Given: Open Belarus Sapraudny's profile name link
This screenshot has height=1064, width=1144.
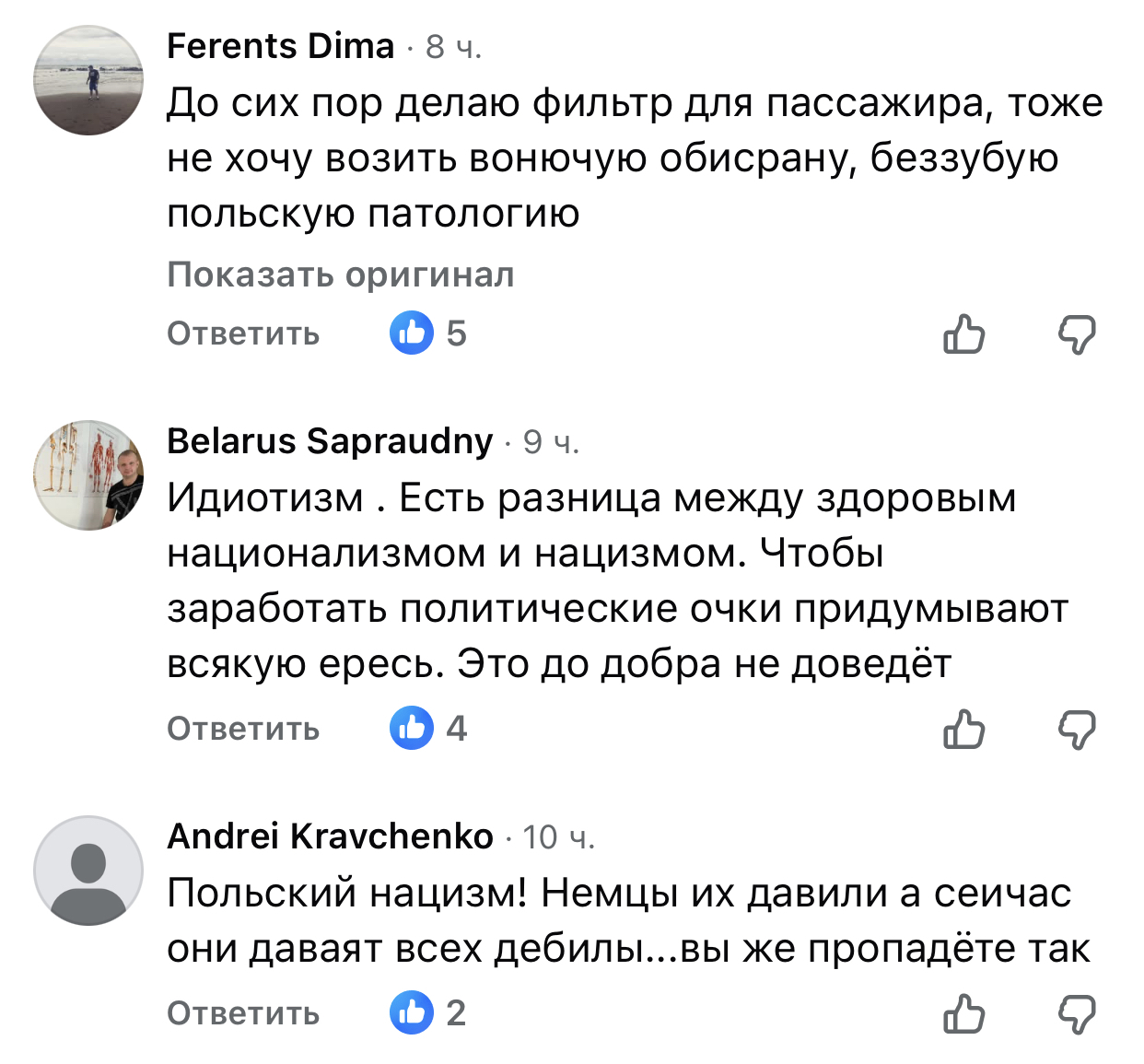Looking at the screenshot, I should click(330, 441).
